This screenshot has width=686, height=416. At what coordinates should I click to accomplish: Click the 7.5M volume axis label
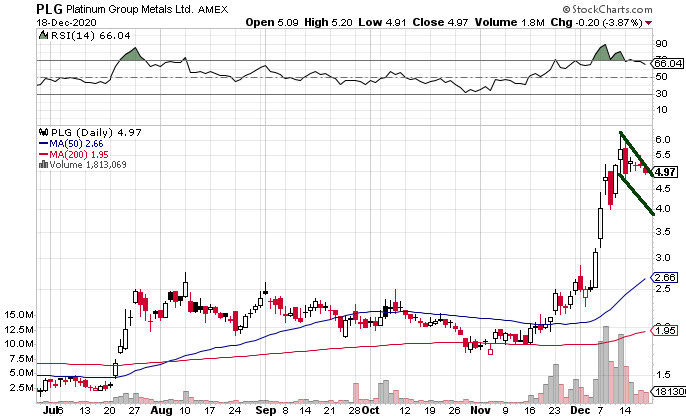(22, 359)
